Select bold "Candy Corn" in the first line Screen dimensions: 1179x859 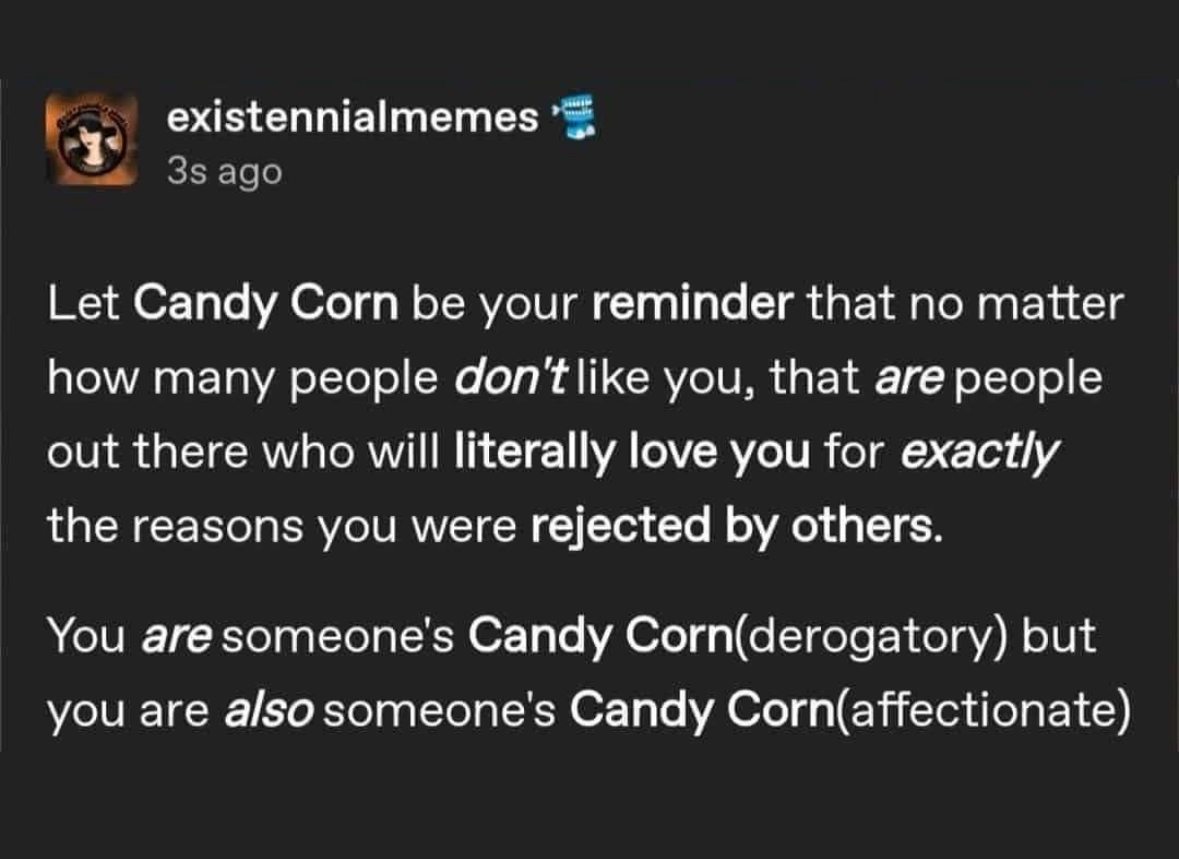click(265, 303)
